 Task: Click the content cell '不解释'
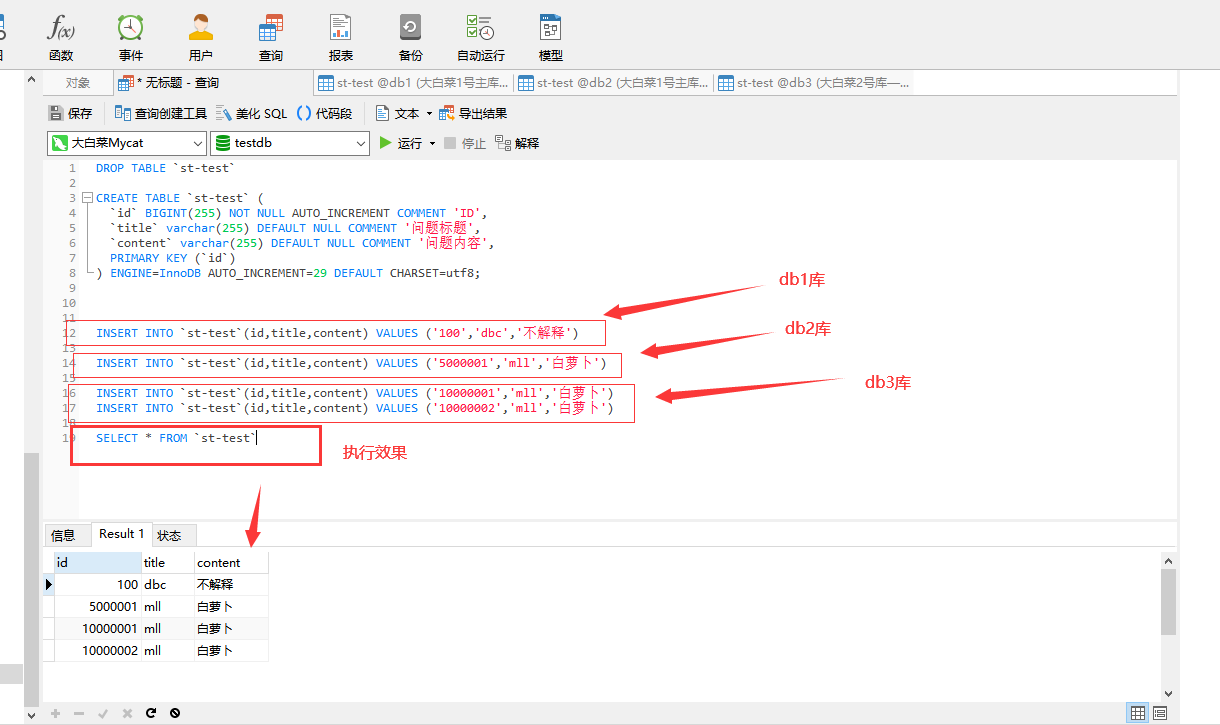pyautogui.click(x=231, y=584)
